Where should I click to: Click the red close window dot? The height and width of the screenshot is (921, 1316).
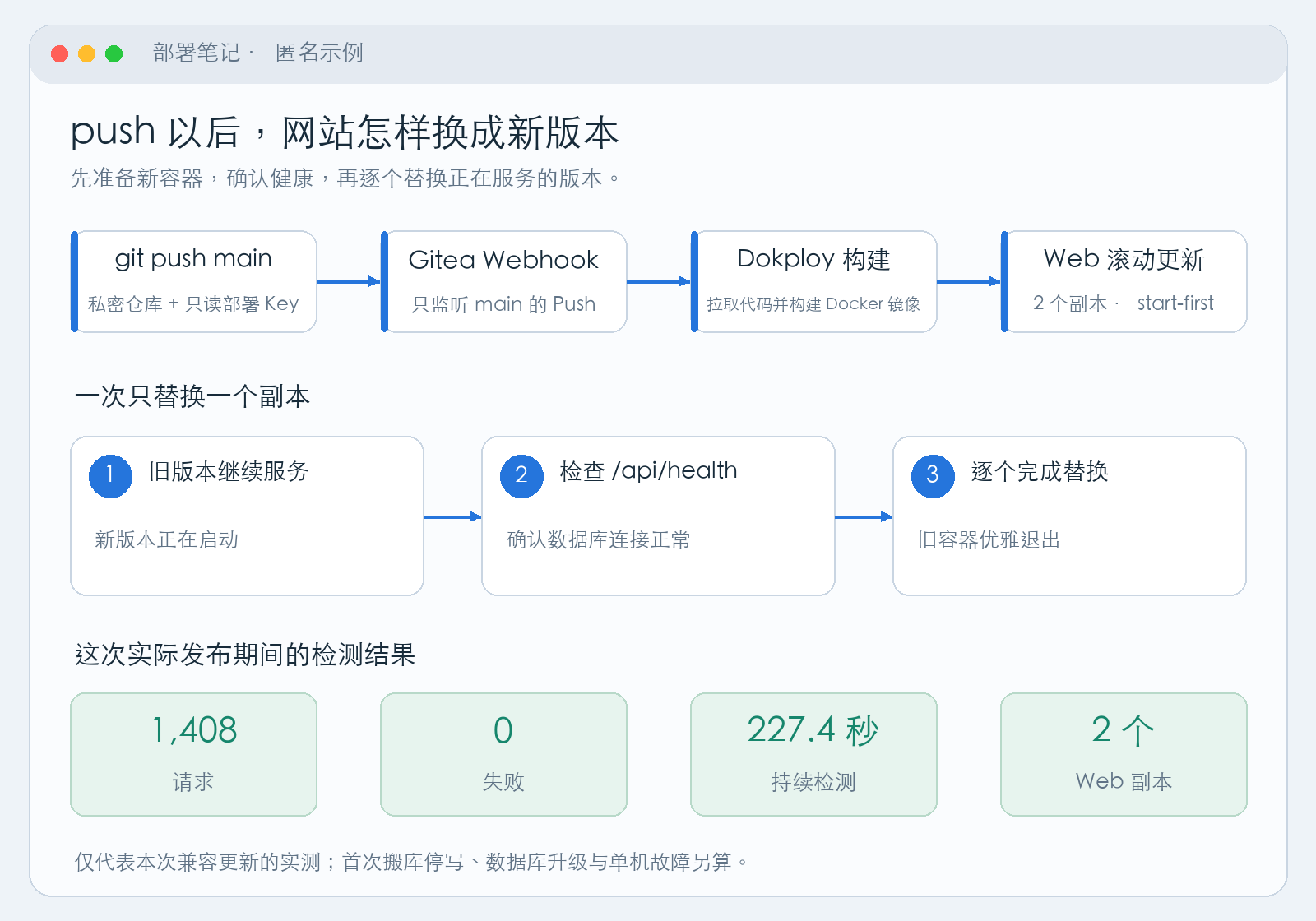[x=59, y=53]
